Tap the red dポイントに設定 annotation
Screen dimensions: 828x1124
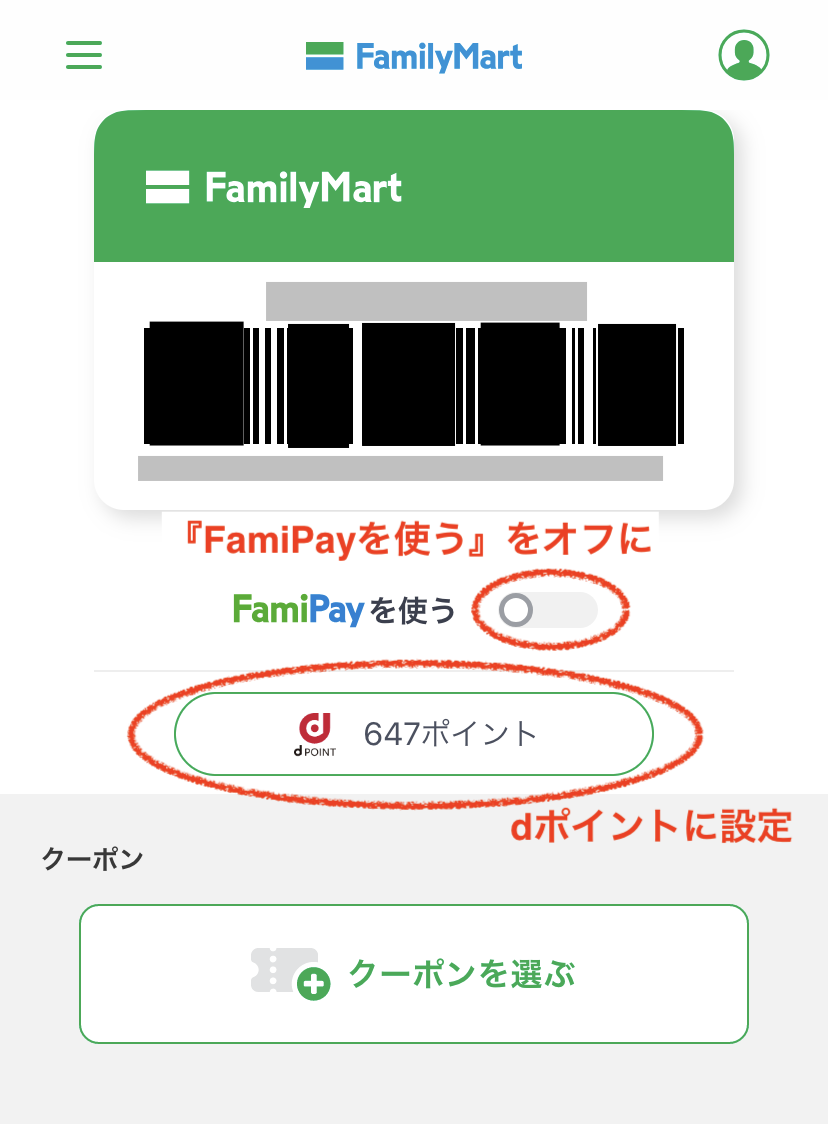[x=651, y=826]
